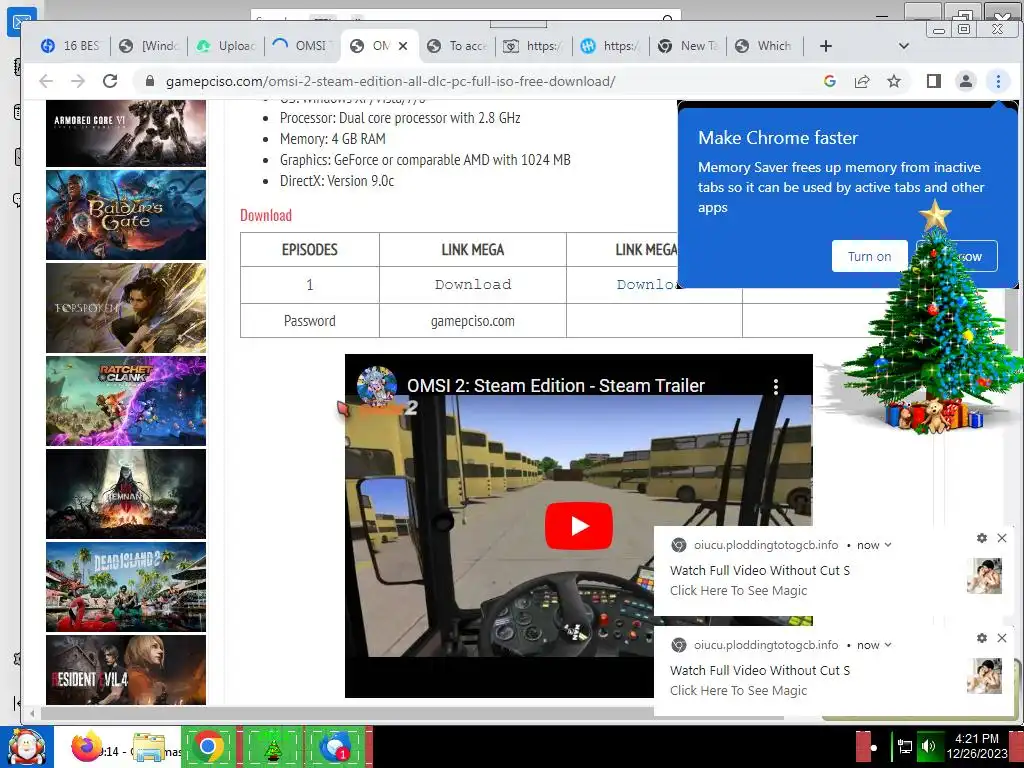Bookmark this page with the star icon
The image size is (1024, 768).
point(894,81)
